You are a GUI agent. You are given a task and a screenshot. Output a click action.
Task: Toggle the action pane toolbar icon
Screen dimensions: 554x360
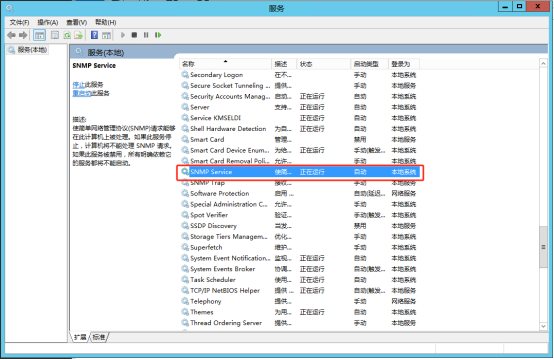pos(106,35)
